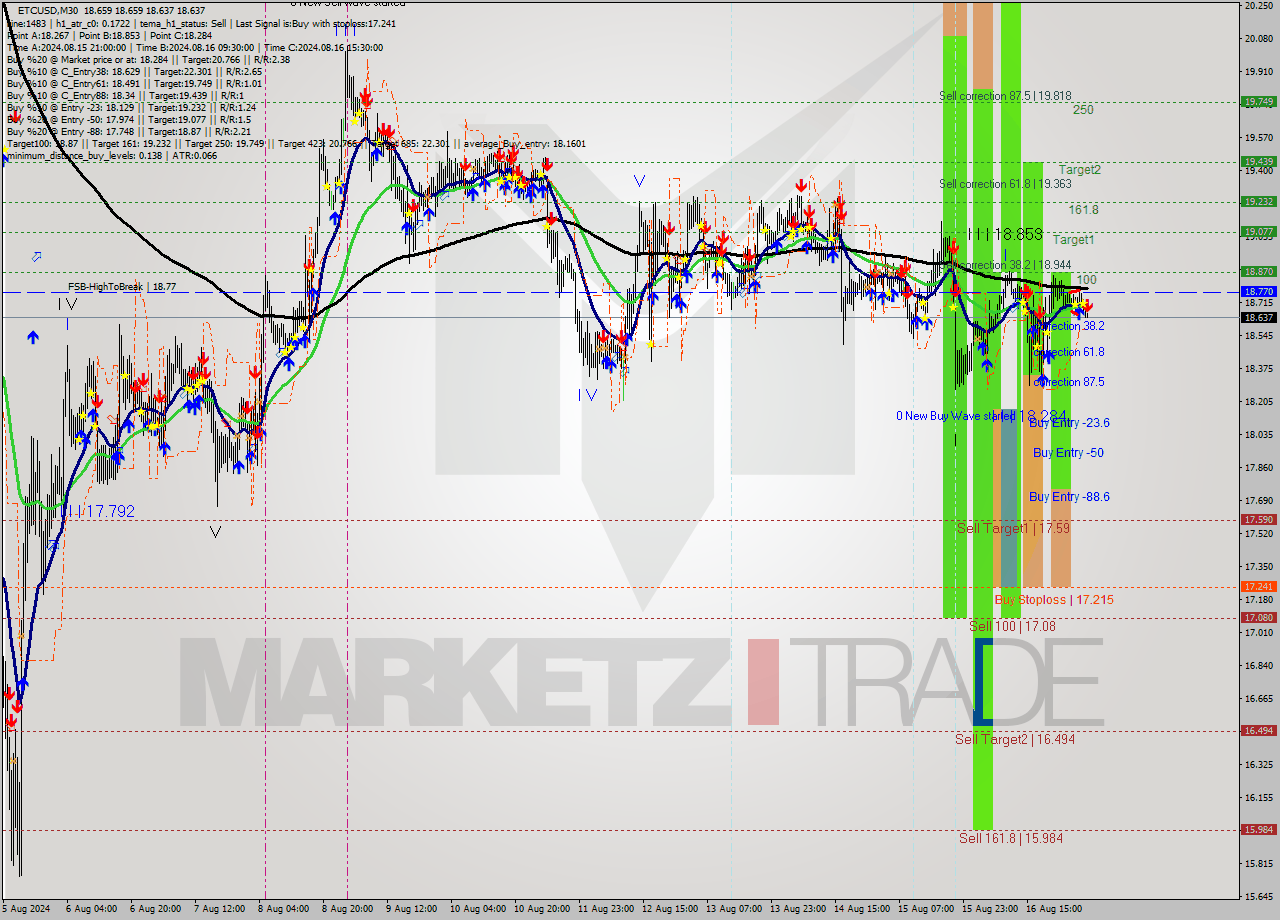Click the '10 Aug 04:00' time label
Viewport: 1280px width, 920px height.
tap(476, 909)
